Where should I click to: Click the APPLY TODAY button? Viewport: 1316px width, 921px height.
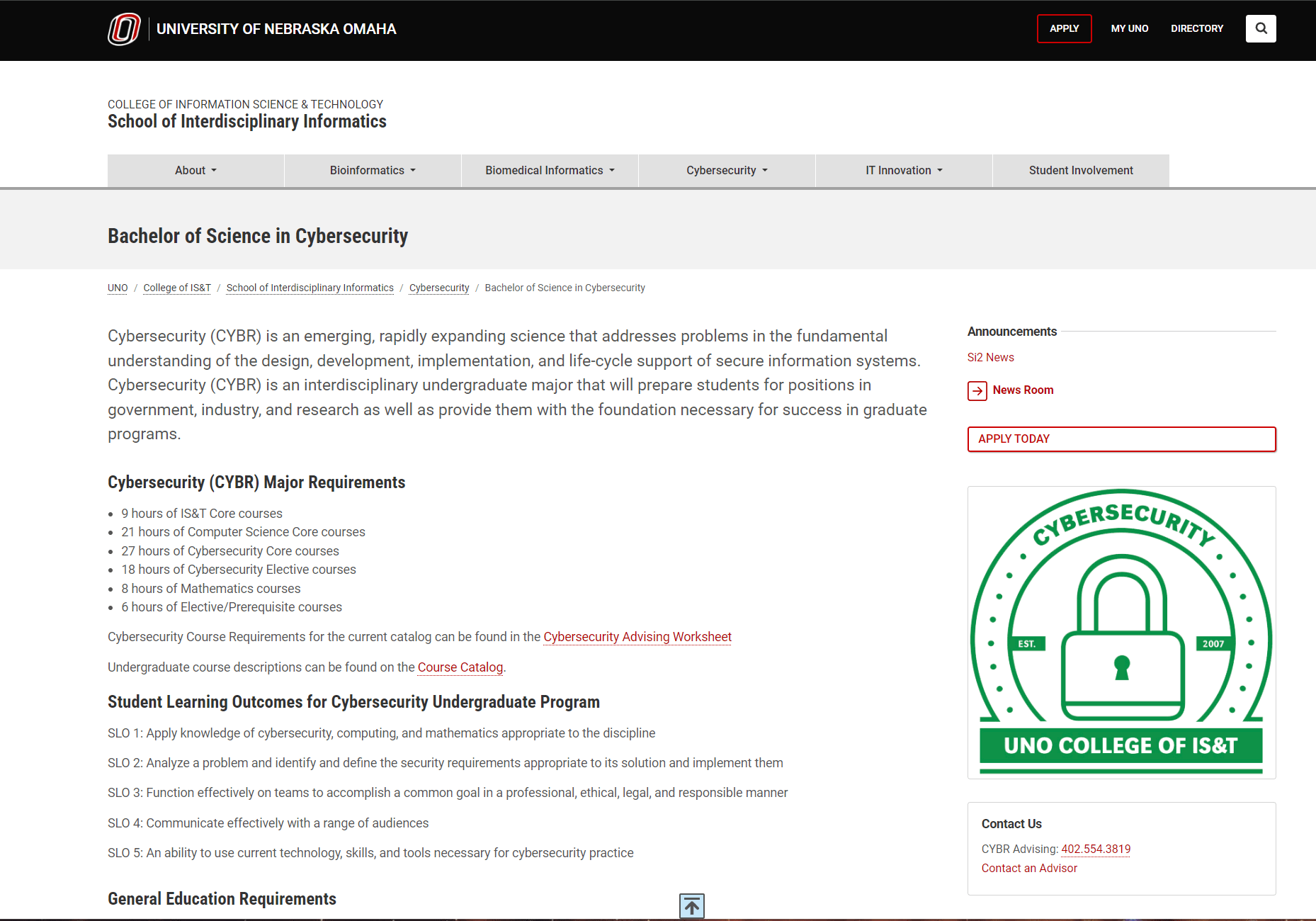pyautogui.click(x=1121, y=439)
